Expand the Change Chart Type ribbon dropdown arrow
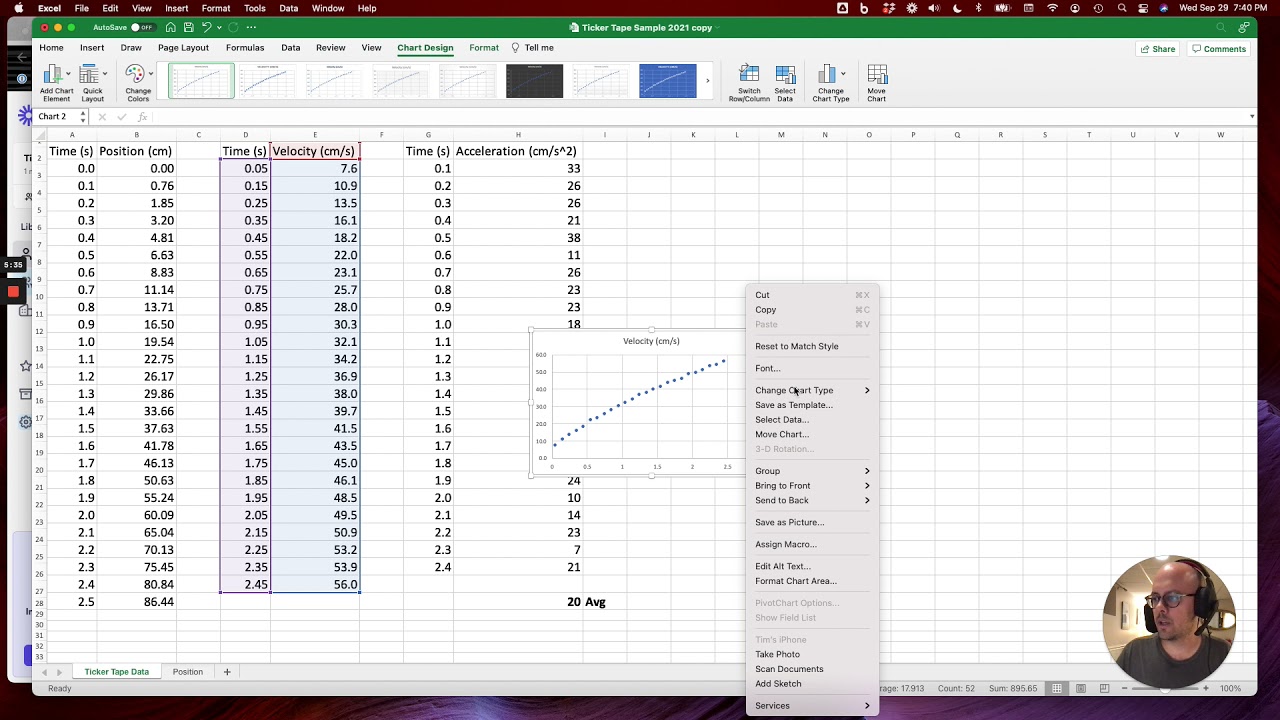This screenshot has height=720, width=1280. (843, 74)
